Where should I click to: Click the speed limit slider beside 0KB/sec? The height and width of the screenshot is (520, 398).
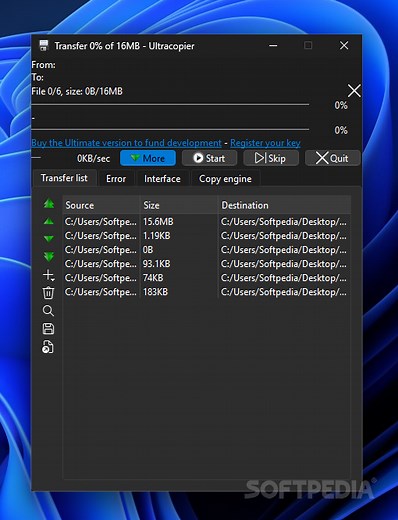(x=36, y=158)
